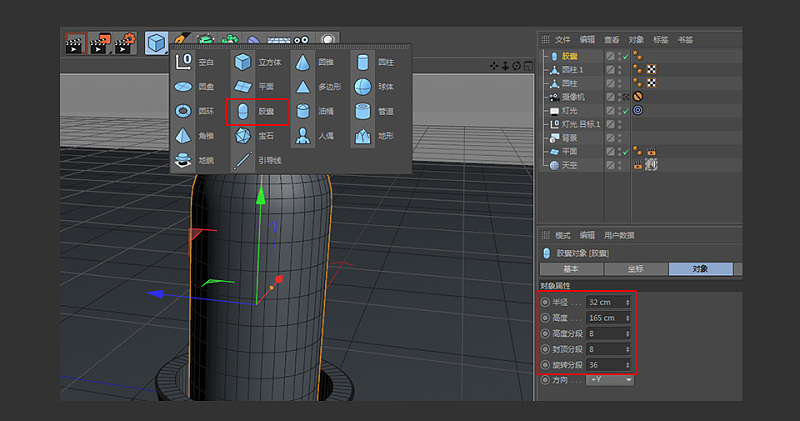
Task: Click the 高度 input field
Action: (x=604, y=317)
